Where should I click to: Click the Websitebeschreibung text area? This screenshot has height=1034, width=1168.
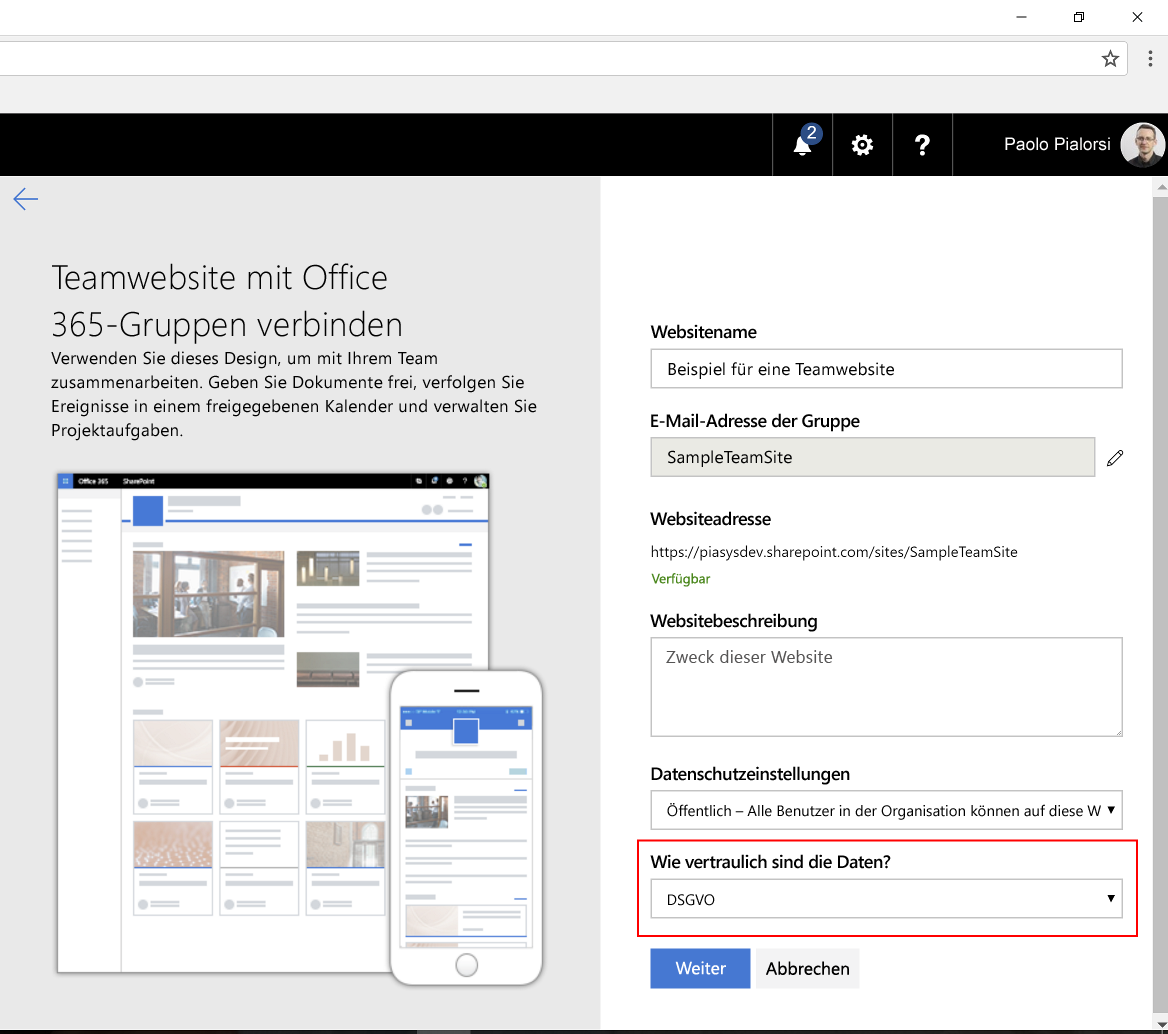pos(886,687)
